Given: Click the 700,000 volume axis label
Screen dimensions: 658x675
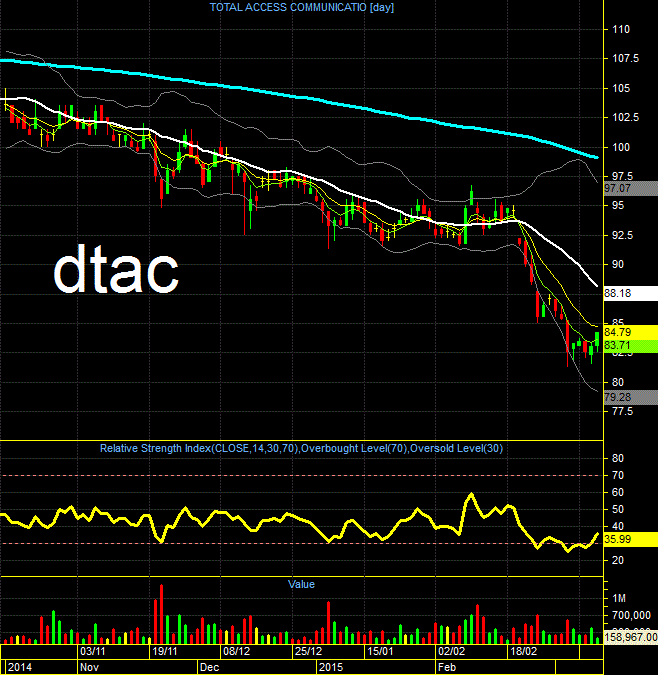Looking at the screenshot, I should coord(629,616).
